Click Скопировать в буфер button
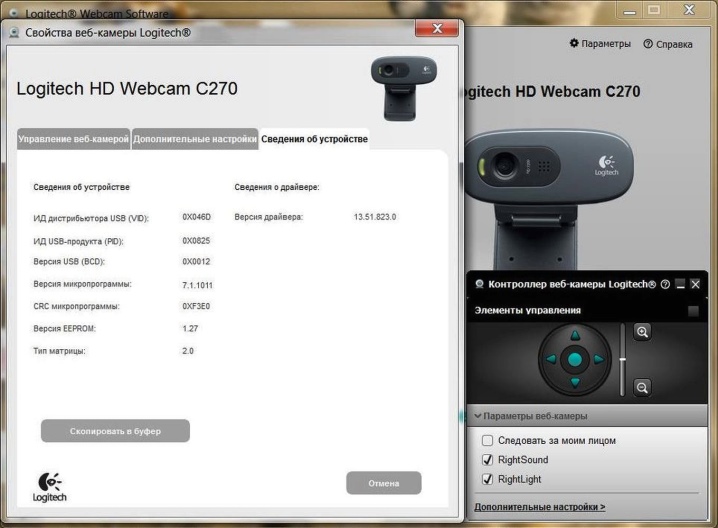This screenshot has width=718, height=528. 115,431
